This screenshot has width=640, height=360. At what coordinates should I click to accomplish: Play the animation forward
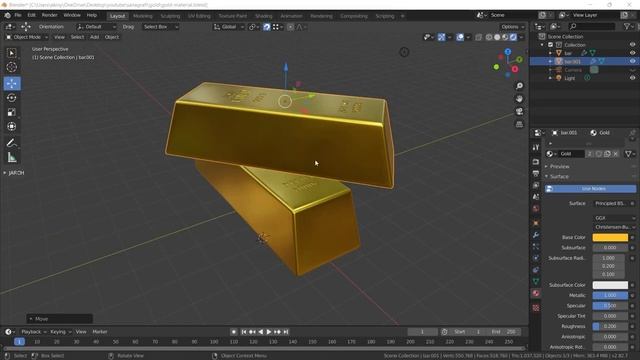click(269, 332)
